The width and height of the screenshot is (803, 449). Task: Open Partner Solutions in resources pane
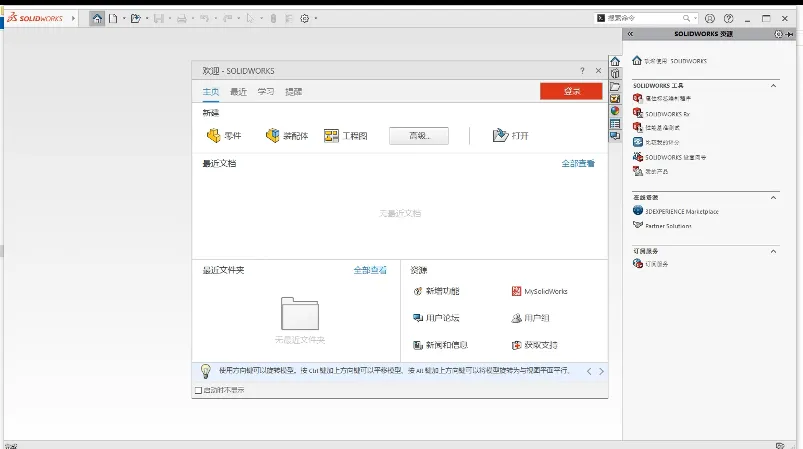[662, 225]
